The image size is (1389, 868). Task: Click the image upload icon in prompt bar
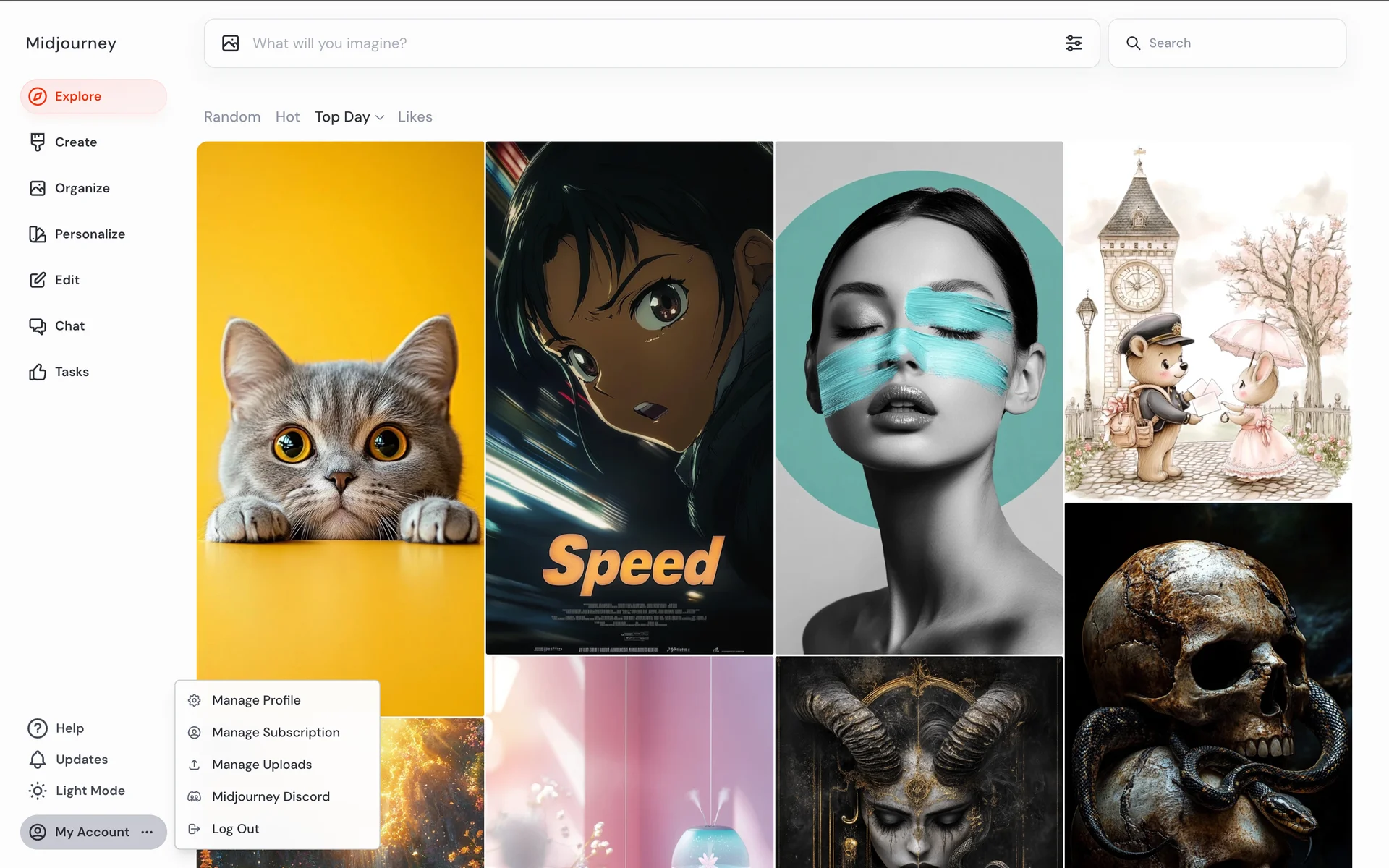(x=231, y=43)
